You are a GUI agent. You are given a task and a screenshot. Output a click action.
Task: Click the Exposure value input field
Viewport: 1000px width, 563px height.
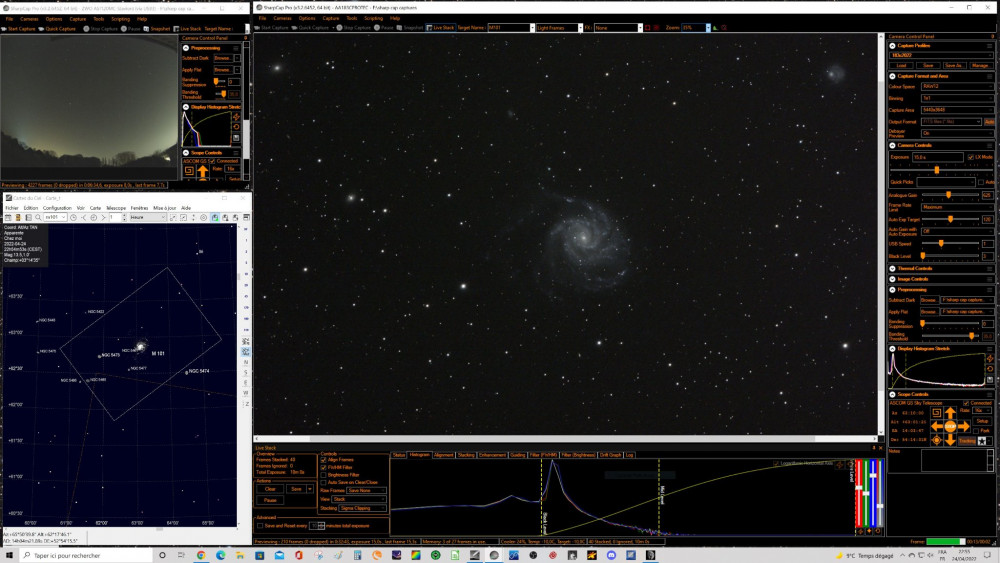[938, 157]
